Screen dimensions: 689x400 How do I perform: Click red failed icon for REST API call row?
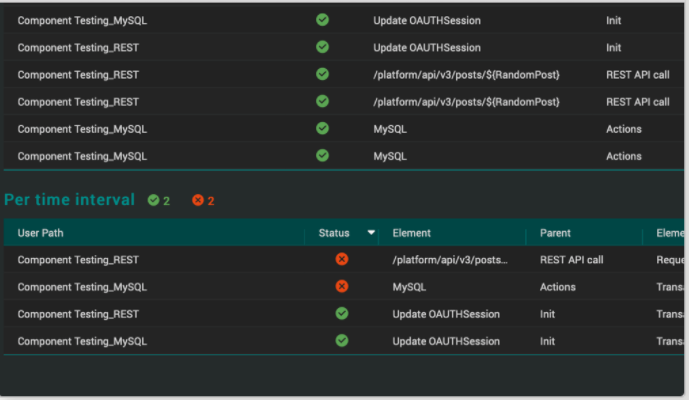(x=342, y=259)
